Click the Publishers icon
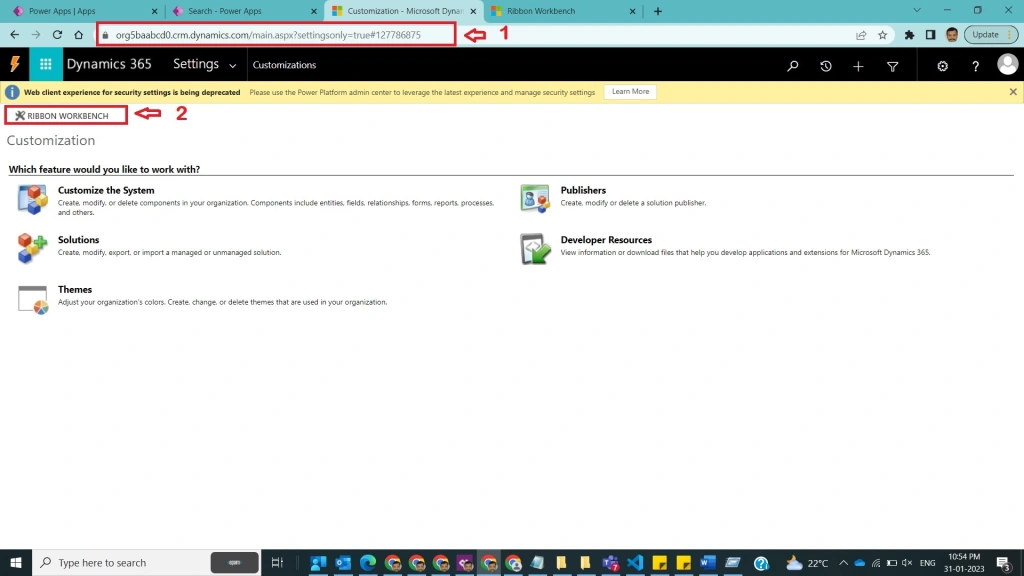 (x=535, y=199)
